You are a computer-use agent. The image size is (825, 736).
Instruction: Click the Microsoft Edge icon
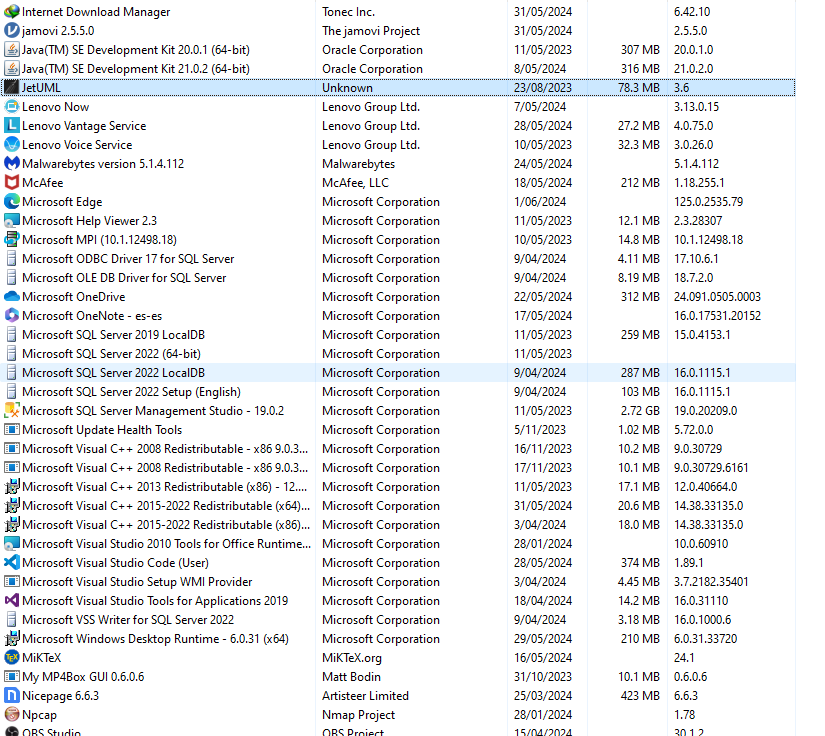tap(12, 201)
